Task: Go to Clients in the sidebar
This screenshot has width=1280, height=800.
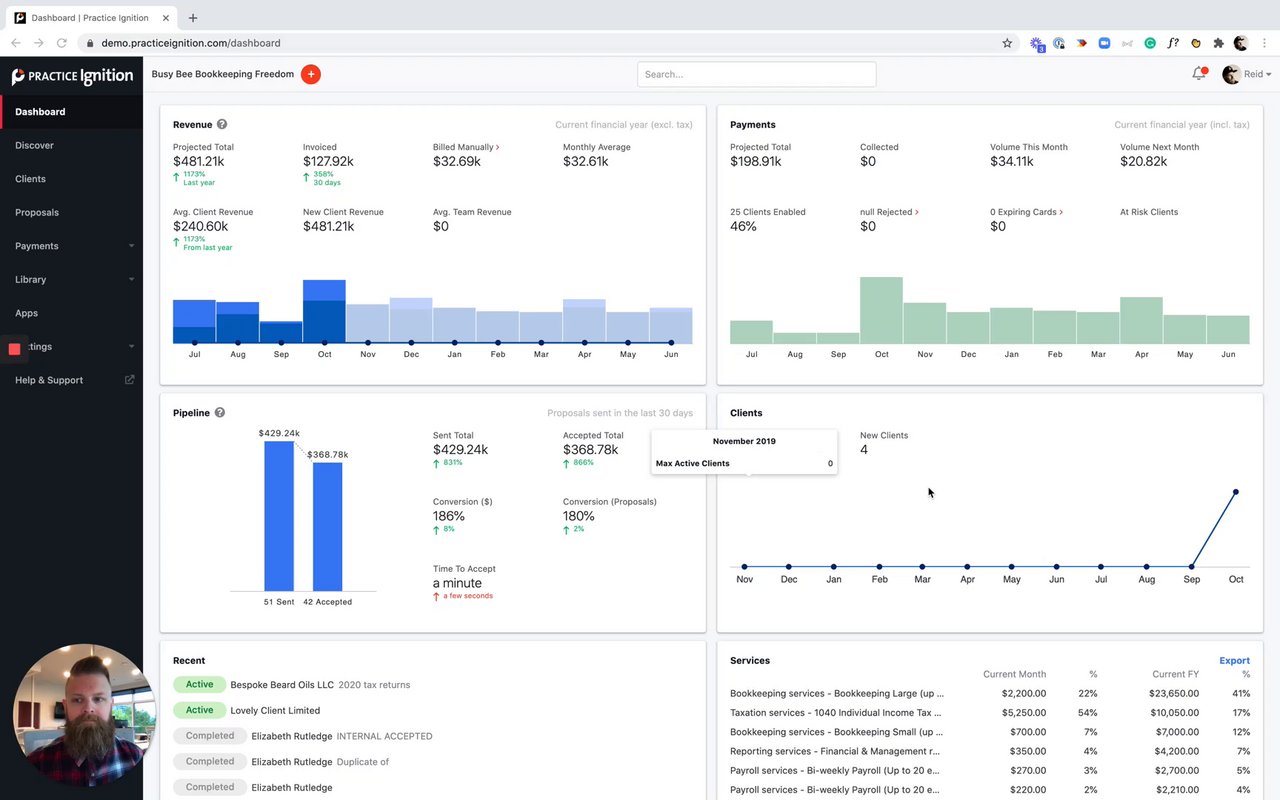Action: (x=31, y=179)
